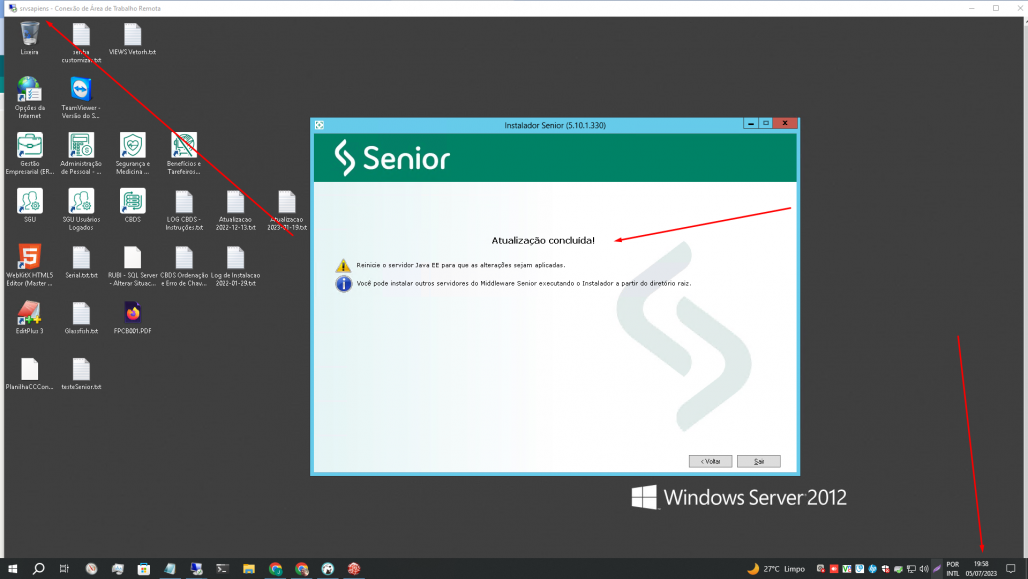This screenshot has height=579, width=1028.
Task: Select RUBI - SQL Server file
Action: pos(132,266)
